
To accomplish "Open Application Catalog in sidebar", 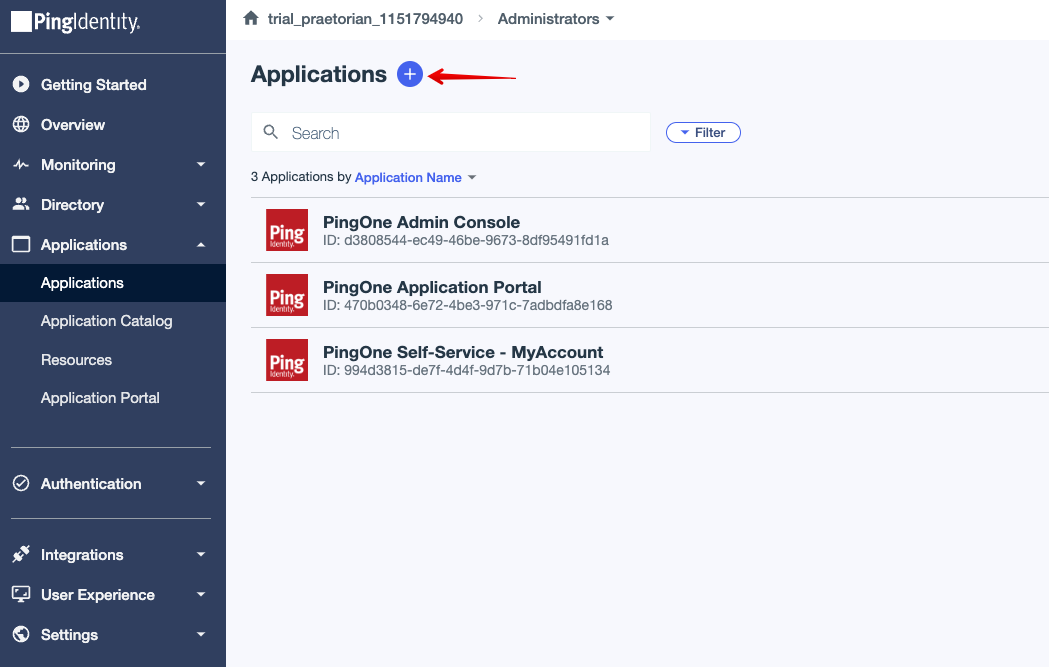I will (x=106, y=321).
